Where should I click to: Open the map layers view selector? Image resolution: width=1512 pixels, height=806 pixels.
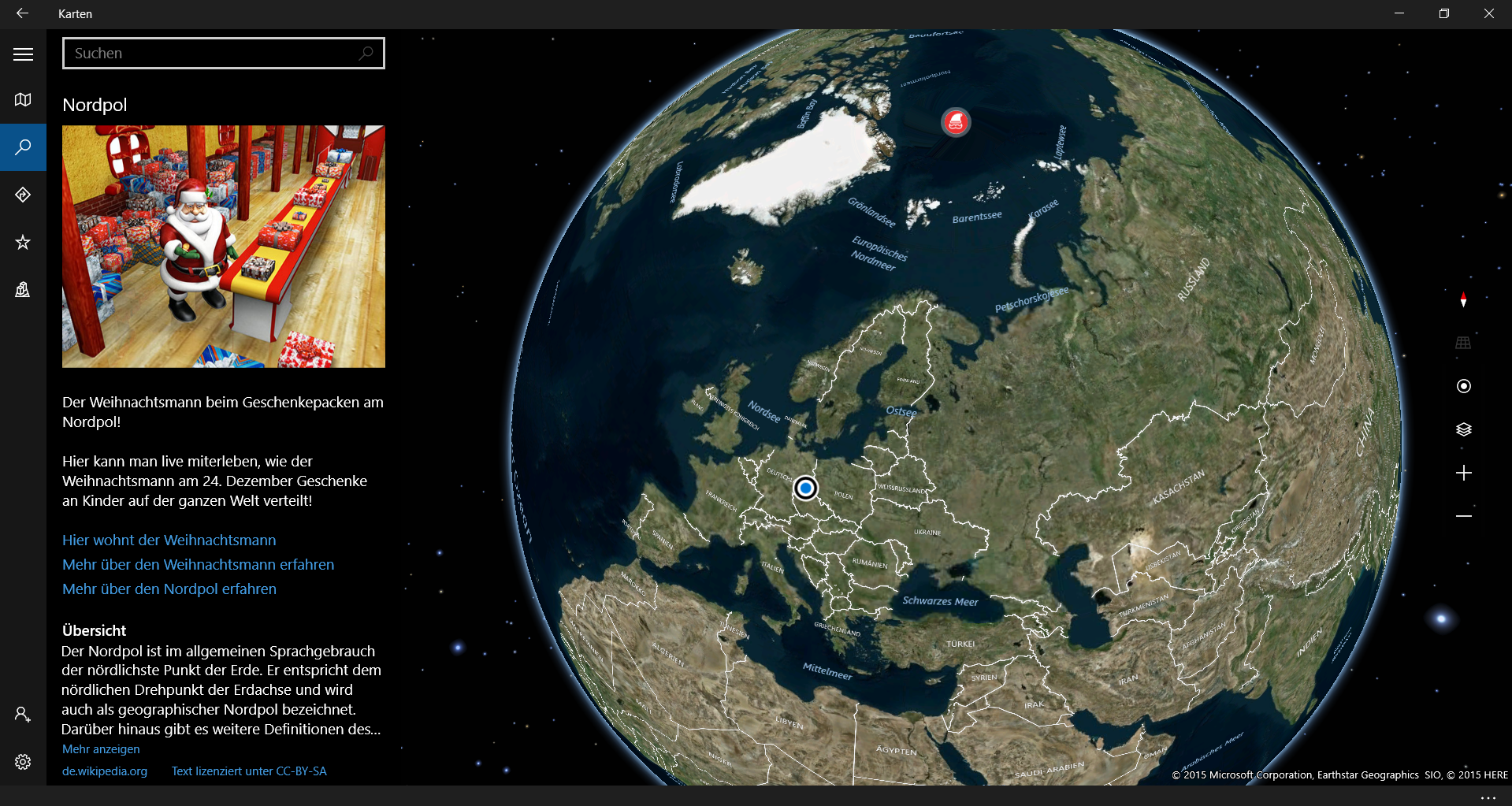click(1463, 429)
